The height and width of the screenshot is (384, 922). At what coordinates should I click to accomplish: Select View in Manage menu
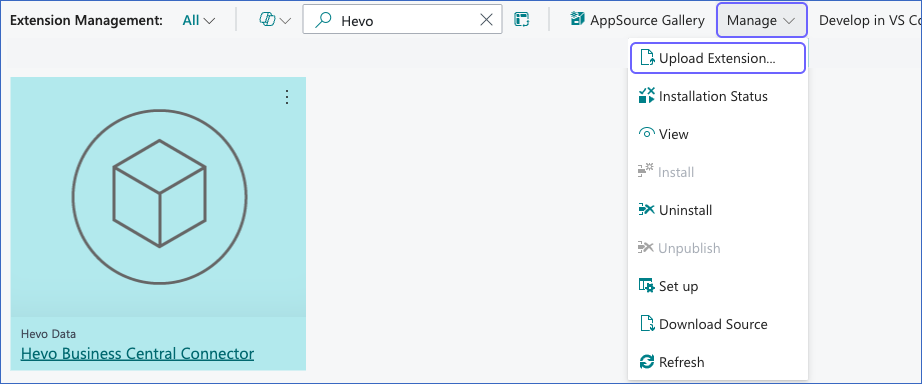point(717,134)
